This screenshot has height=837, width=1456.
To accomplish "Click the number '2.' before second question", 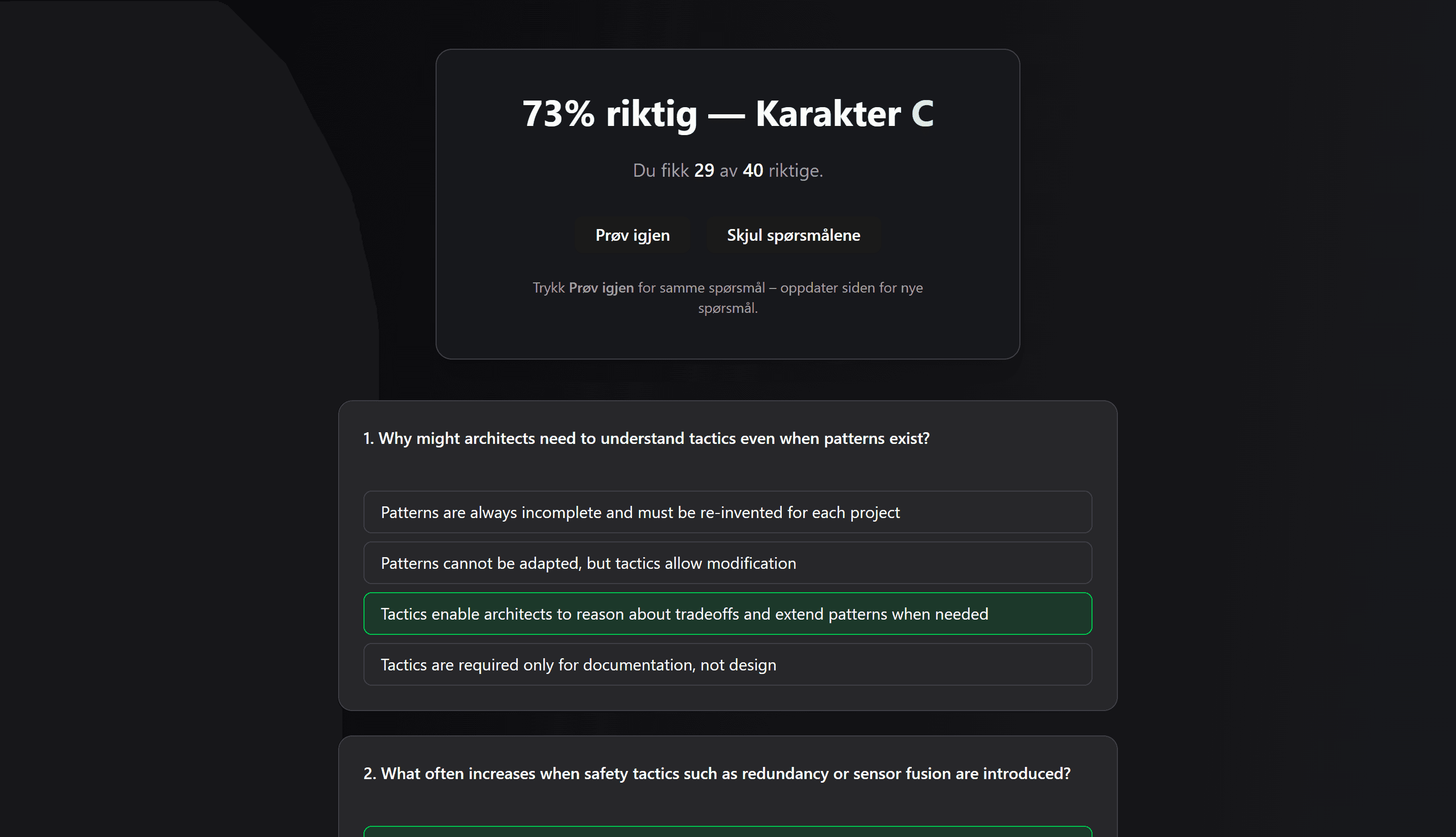I will [x=370, y=774].
